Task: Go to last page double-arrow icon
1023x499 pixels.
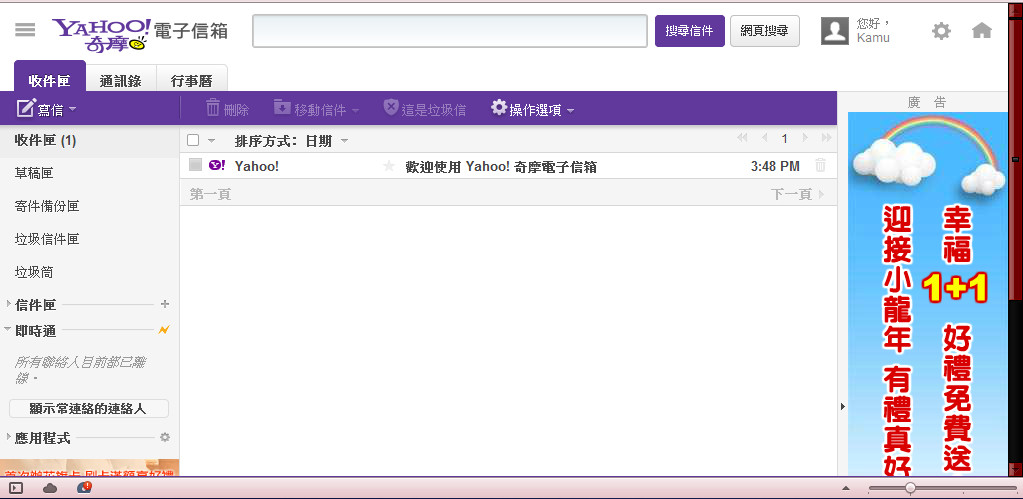Action: 826,138
